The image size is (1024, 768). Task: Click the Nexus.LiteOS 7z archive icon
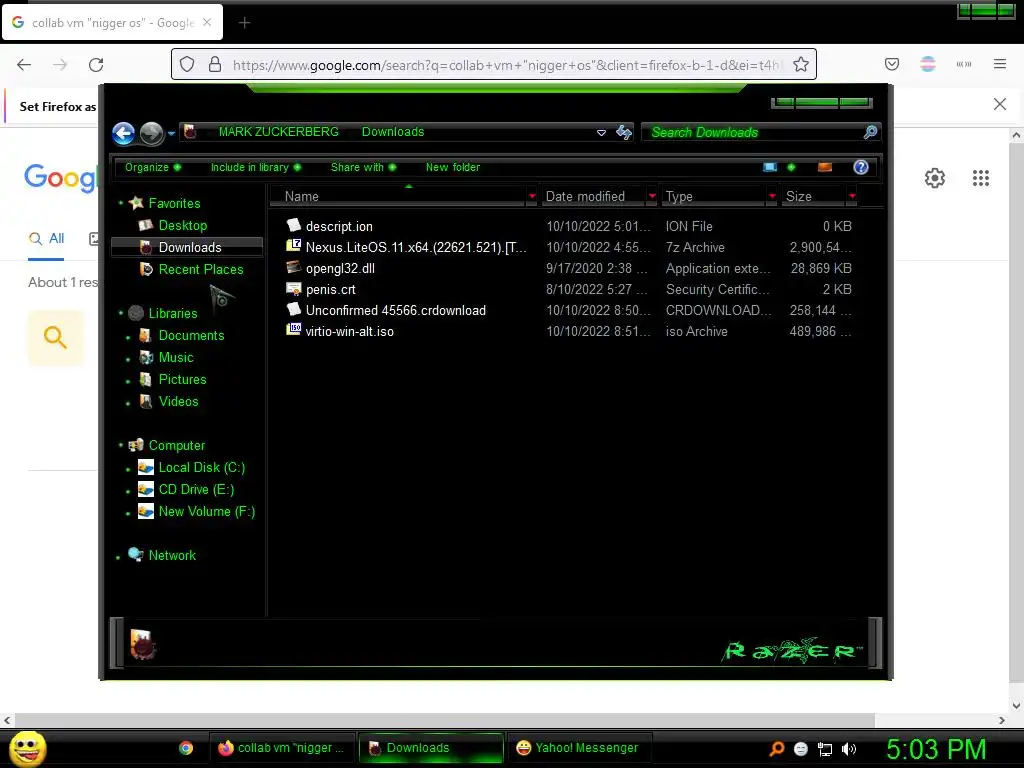[x=294, y=246]
